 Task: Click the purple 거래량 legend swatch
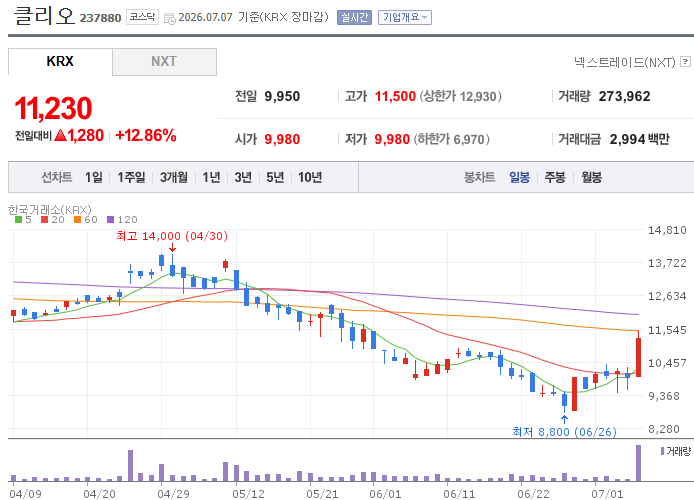tap(663, 451)
